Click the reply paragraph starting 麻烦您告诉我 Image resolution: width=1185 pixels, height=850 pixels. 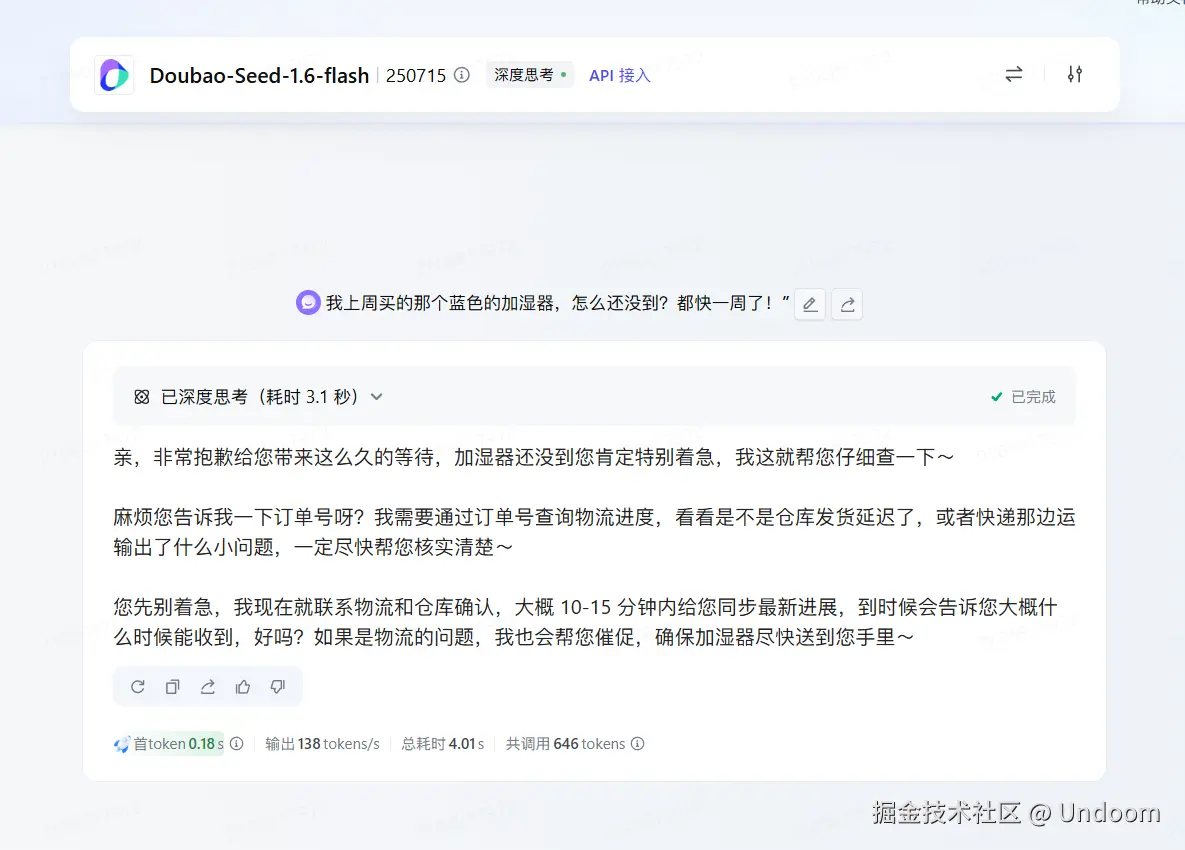(594, 532)
